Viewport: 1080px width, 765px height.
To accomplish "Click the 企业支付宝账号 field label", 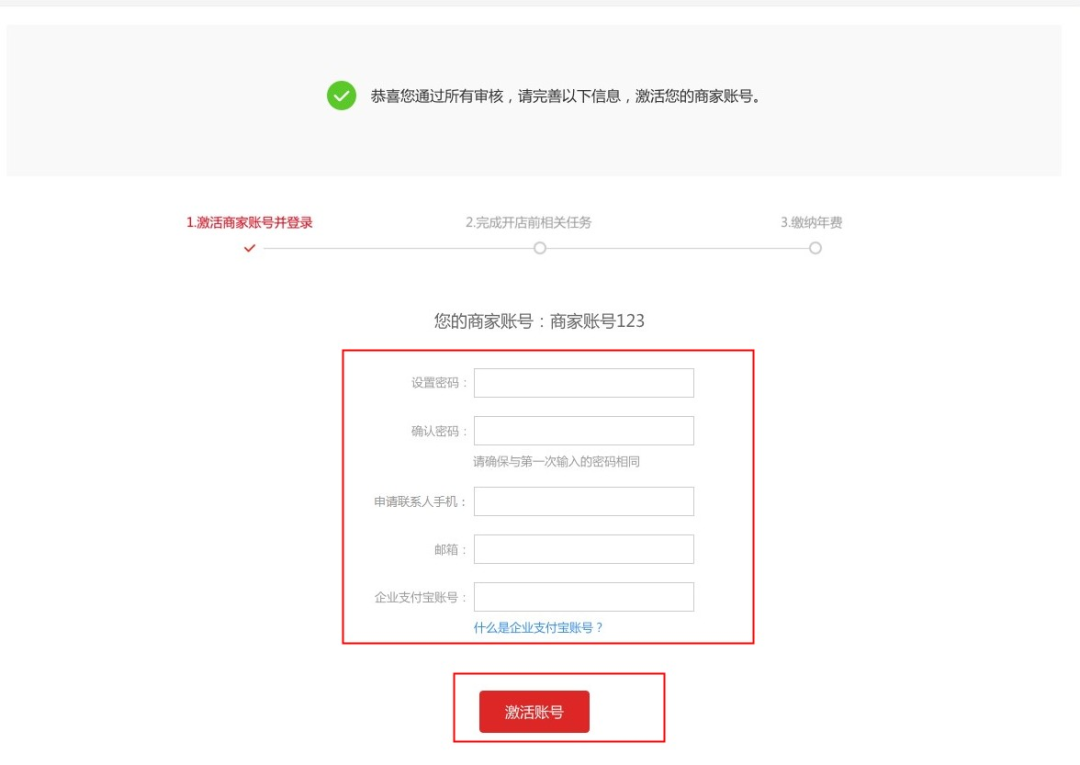I will pos(420,597).
